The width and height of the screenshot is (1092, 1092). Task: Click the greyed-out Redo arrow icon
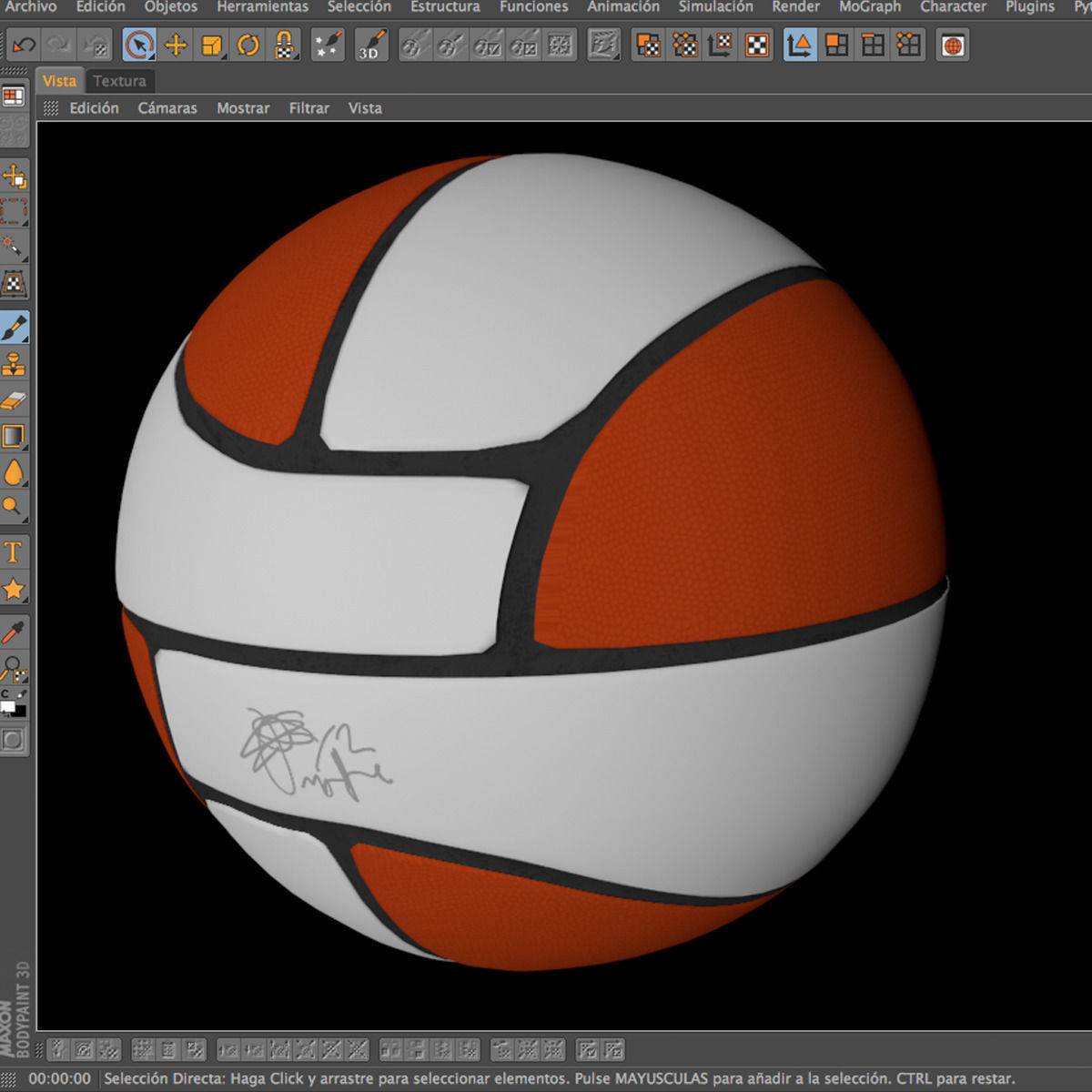point(60,45)
